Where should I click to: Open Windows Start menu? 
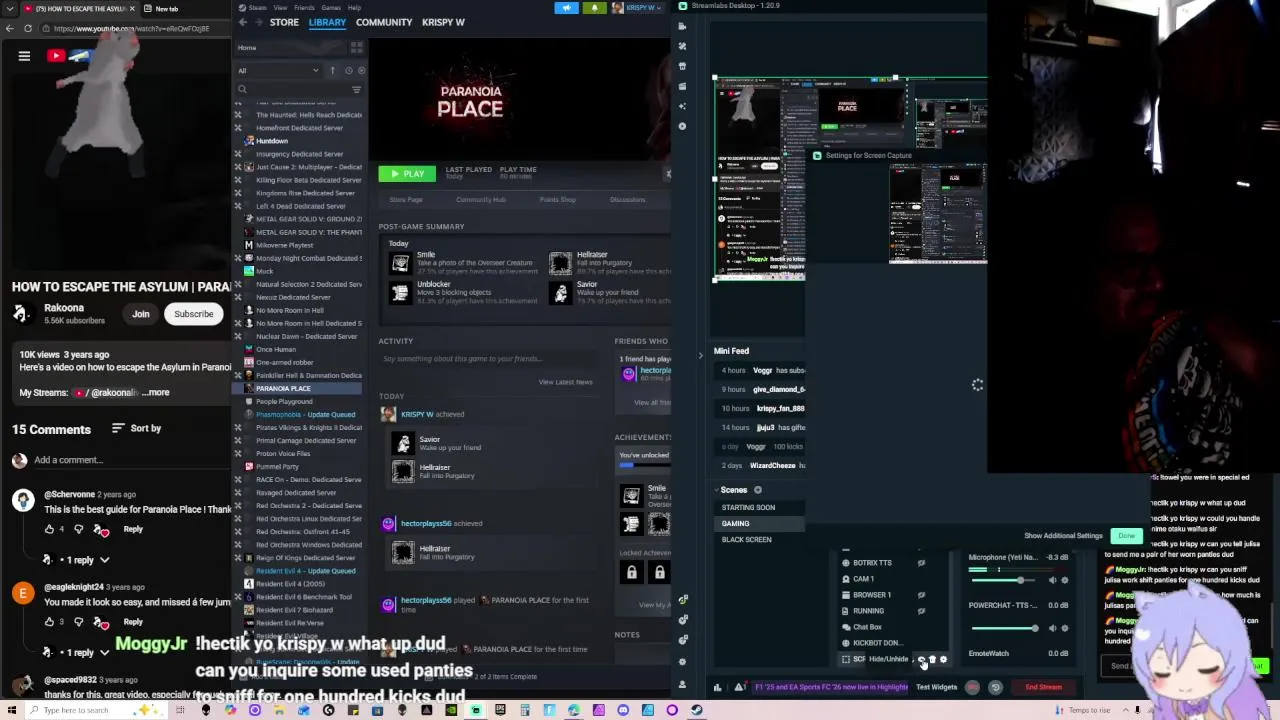point(14,710)
